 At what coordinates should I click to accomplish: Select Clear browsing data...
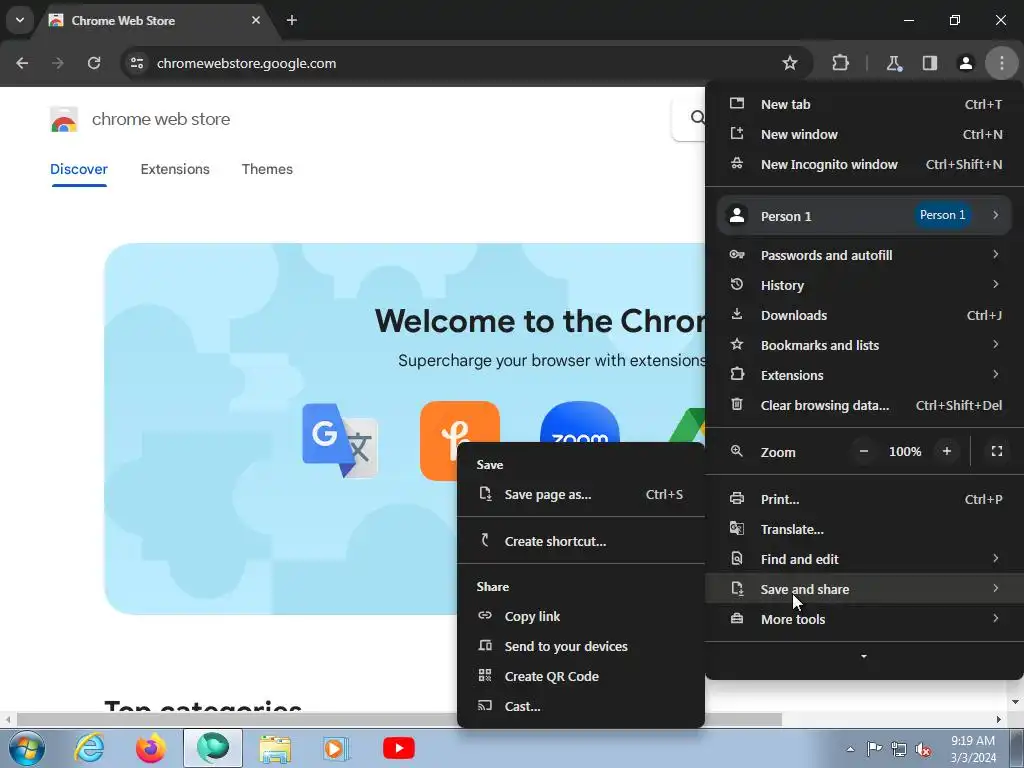tap(865, 406)
